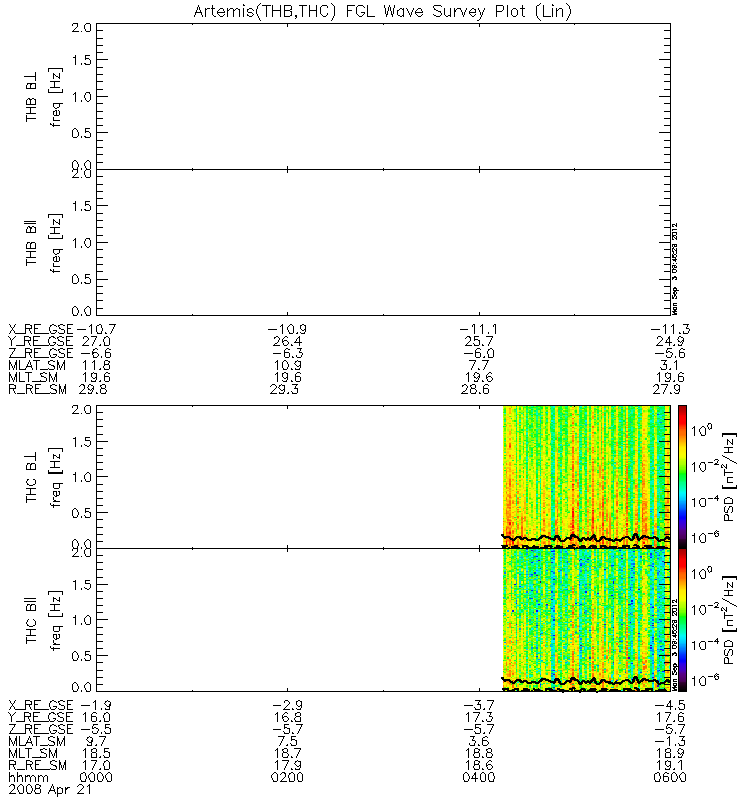Click THC Y_RE_GSE value "16.0"

[x=96, y=717]
